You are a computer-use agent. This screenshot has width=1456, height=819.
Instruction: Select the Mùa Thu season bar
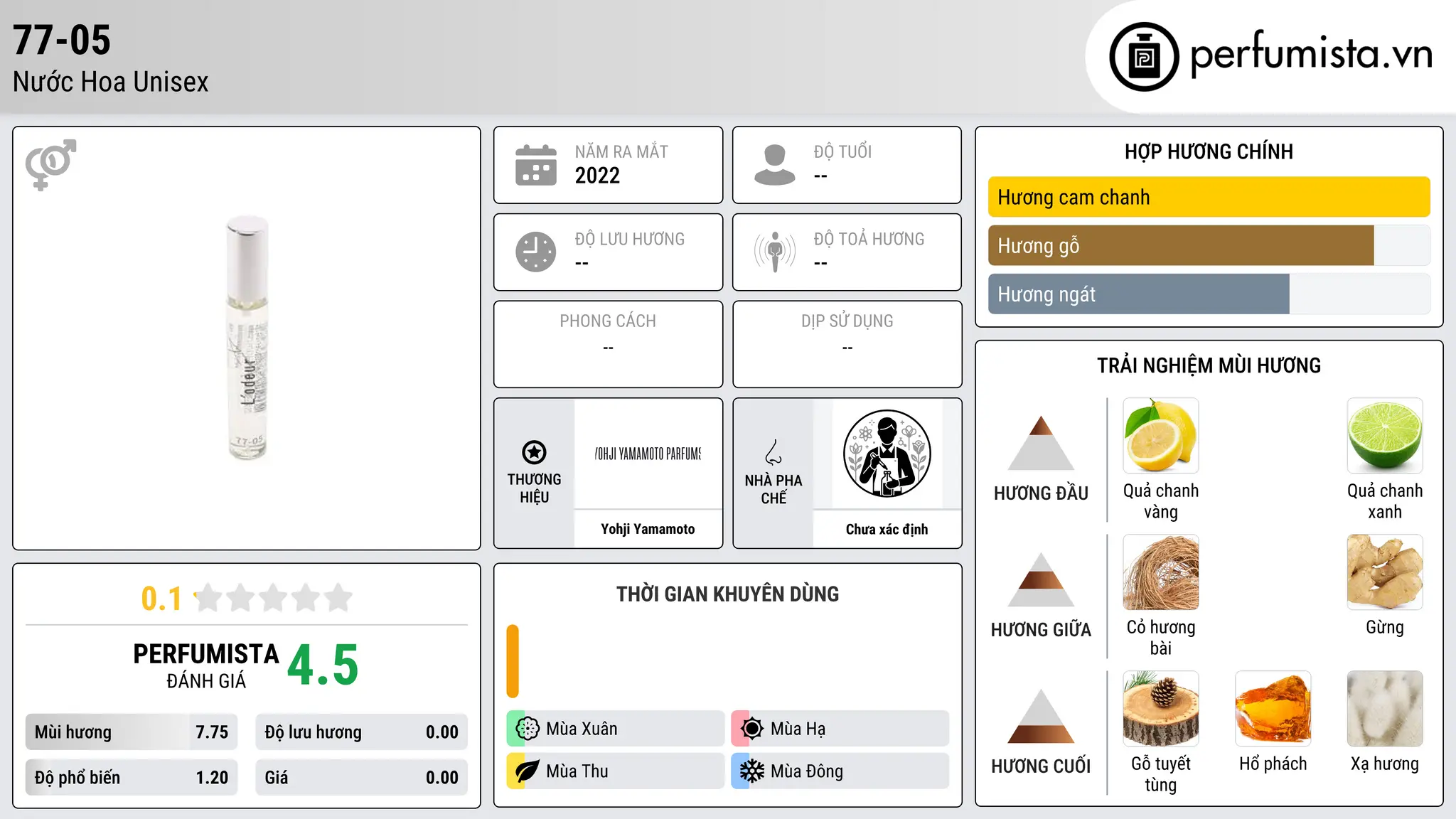(x=616, y=771)
